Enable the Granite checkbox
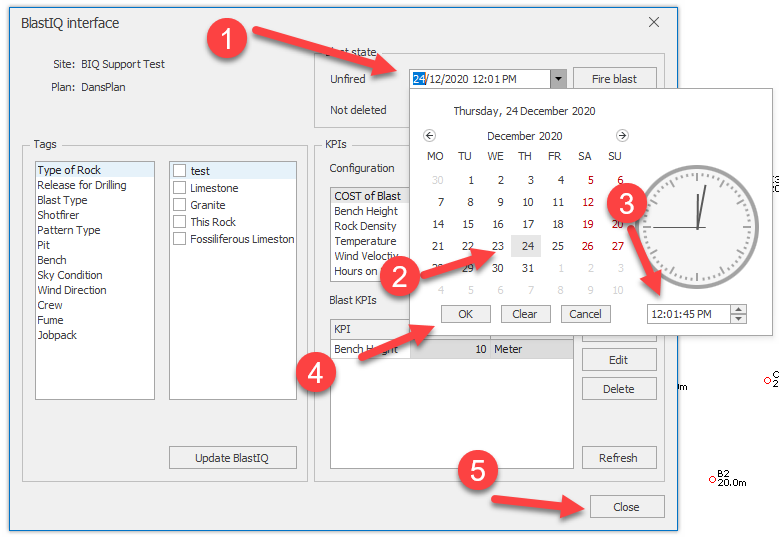The width and height of the screenshot is (779, 537). [x=179, y=205]
